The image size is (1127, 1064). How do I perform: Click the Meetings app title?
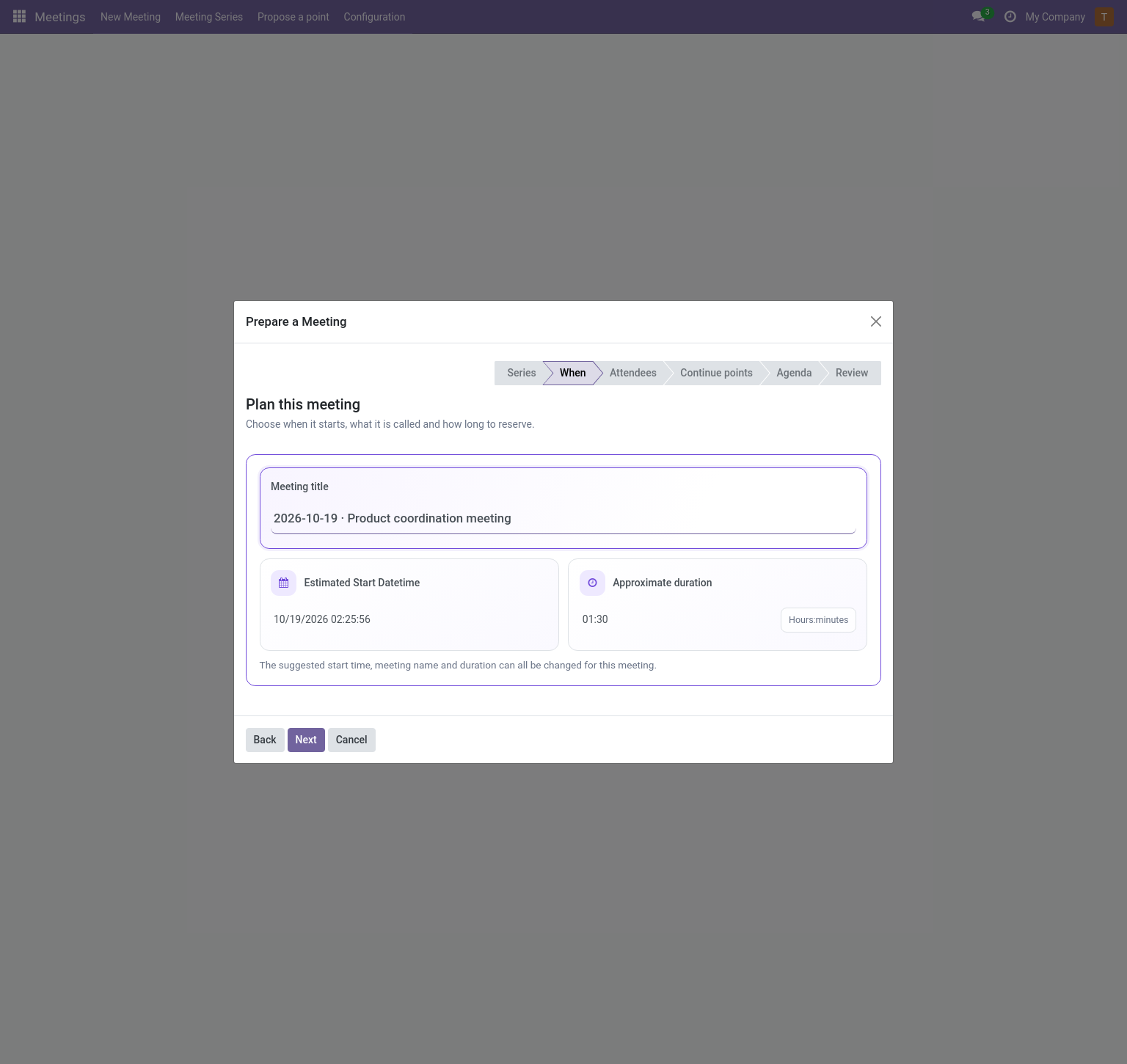[x=60, y=17]
